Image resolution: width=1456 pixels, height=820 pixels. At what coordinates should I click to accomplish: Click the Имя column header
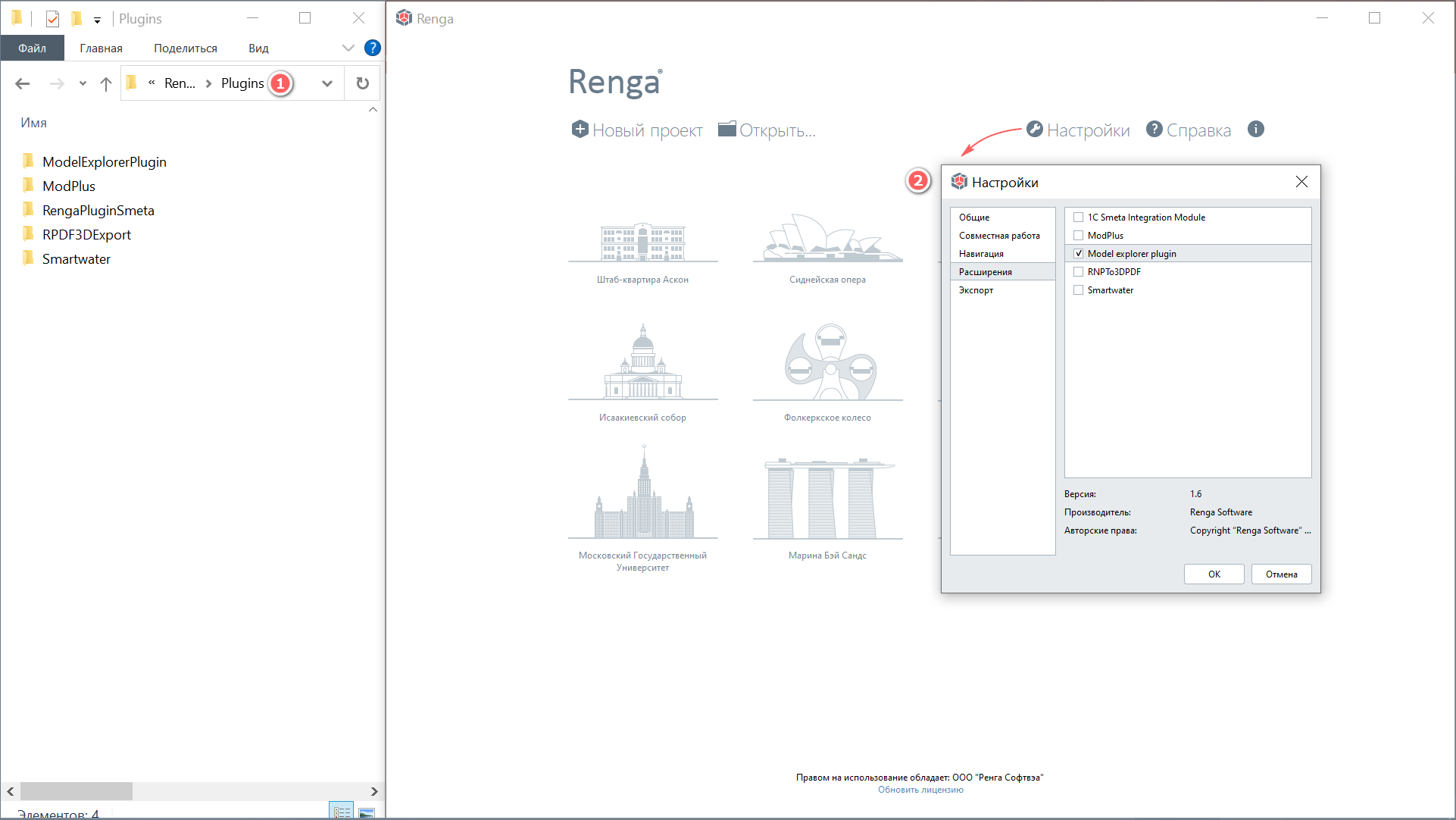(x=34, y=123)
